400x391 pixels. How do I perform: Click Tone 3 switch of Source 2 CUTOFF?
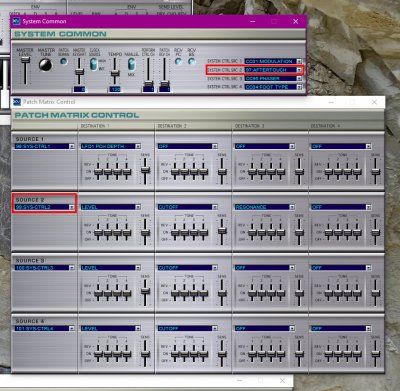[194, 232]
